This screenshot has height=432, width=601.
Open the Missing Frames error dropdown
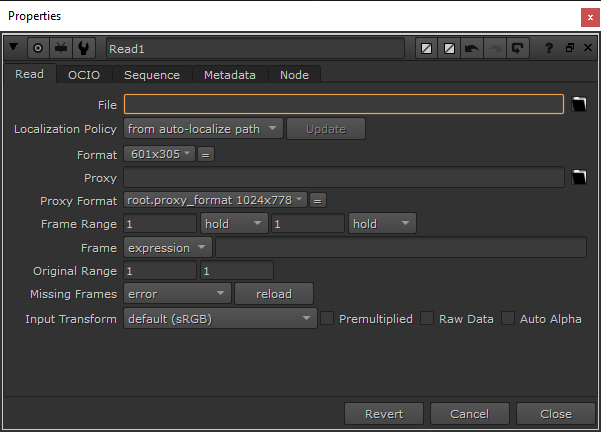click(x=177, y=294)
